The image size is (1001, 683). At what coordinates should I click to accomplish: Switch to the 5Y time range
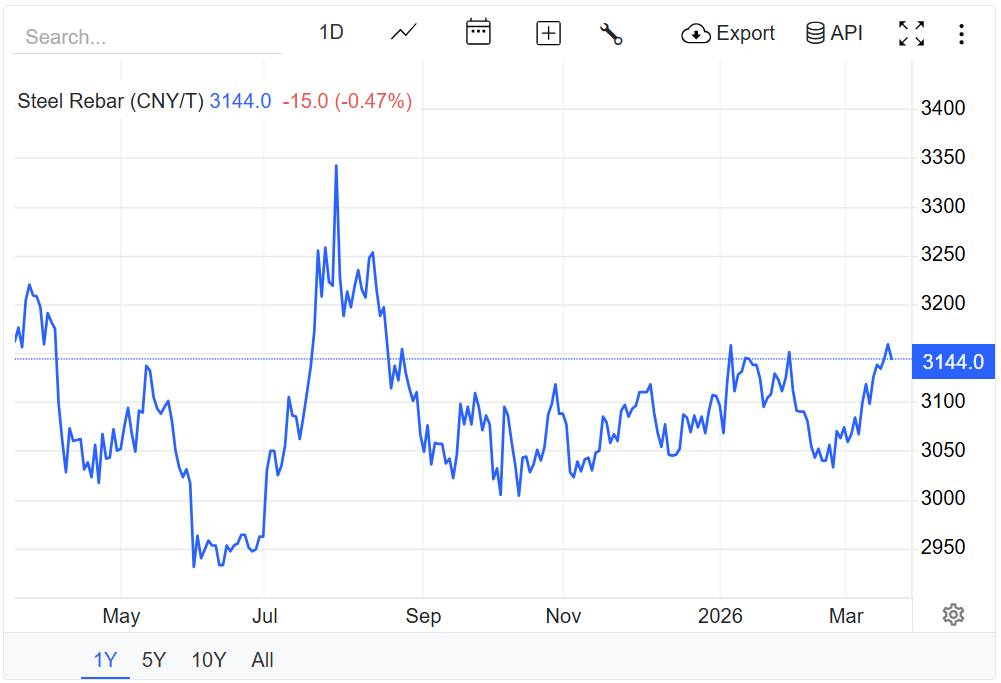pos(154,660)
